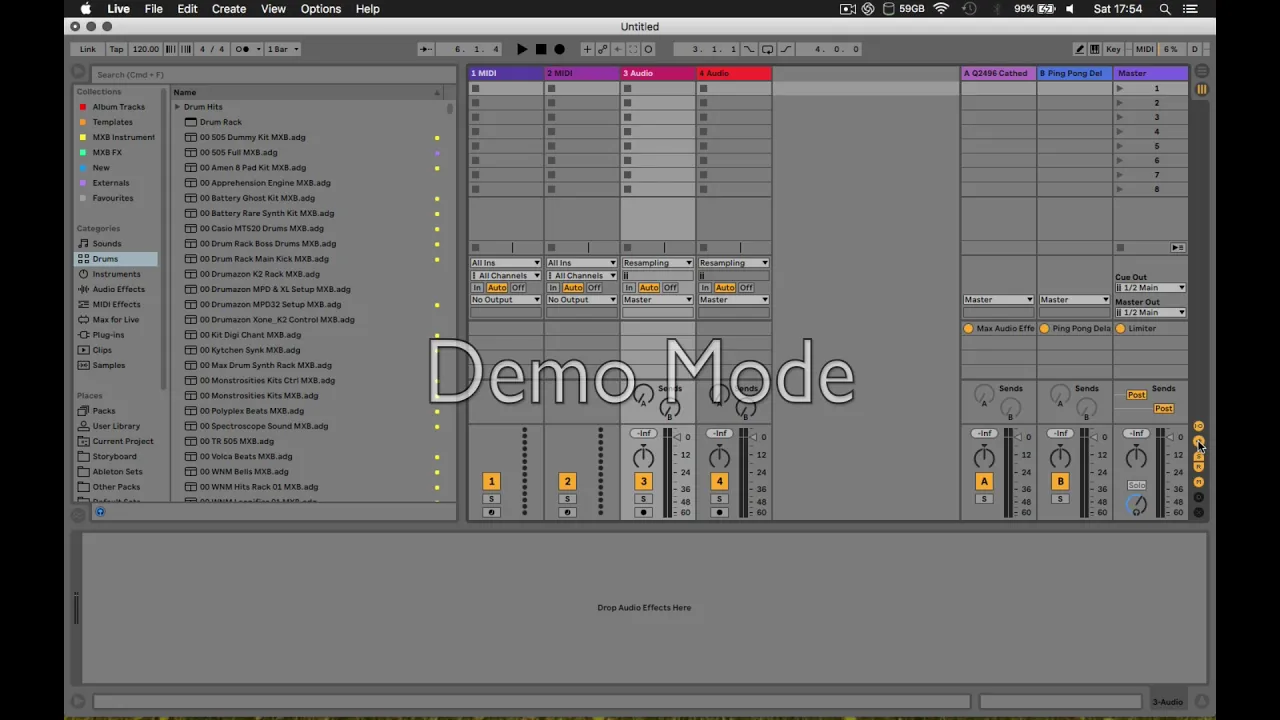Toggle return track B activator
The image size is (1280, 720).
1060,481
